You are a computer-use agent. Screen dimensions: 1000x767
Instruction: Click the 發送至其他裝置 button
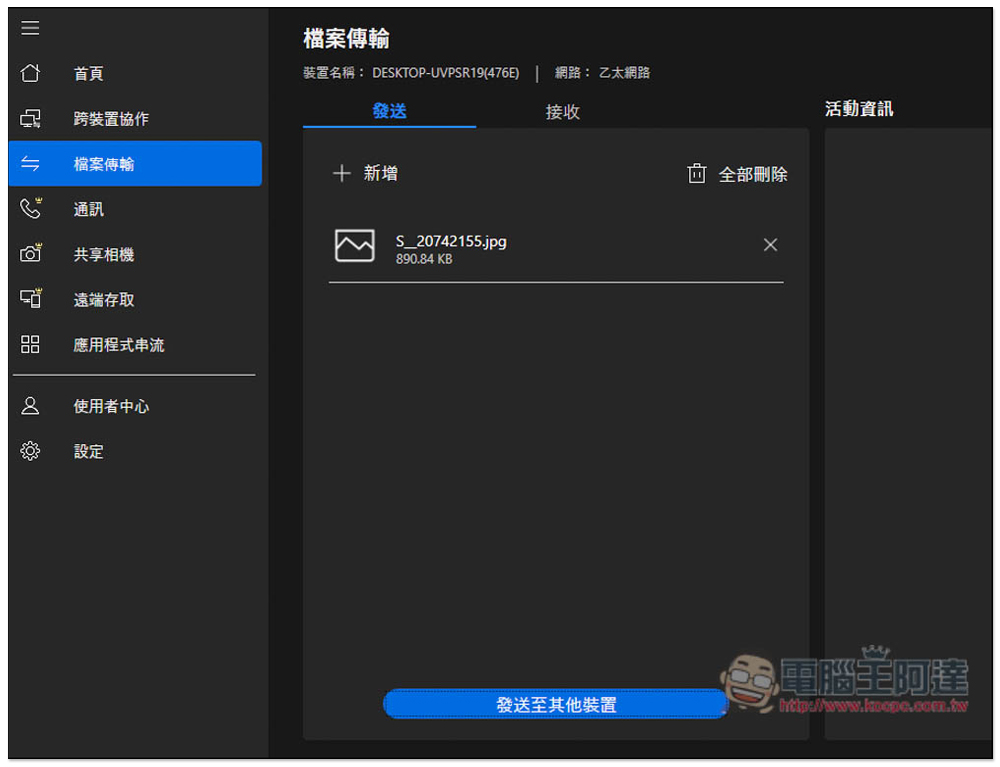(555, 705)
